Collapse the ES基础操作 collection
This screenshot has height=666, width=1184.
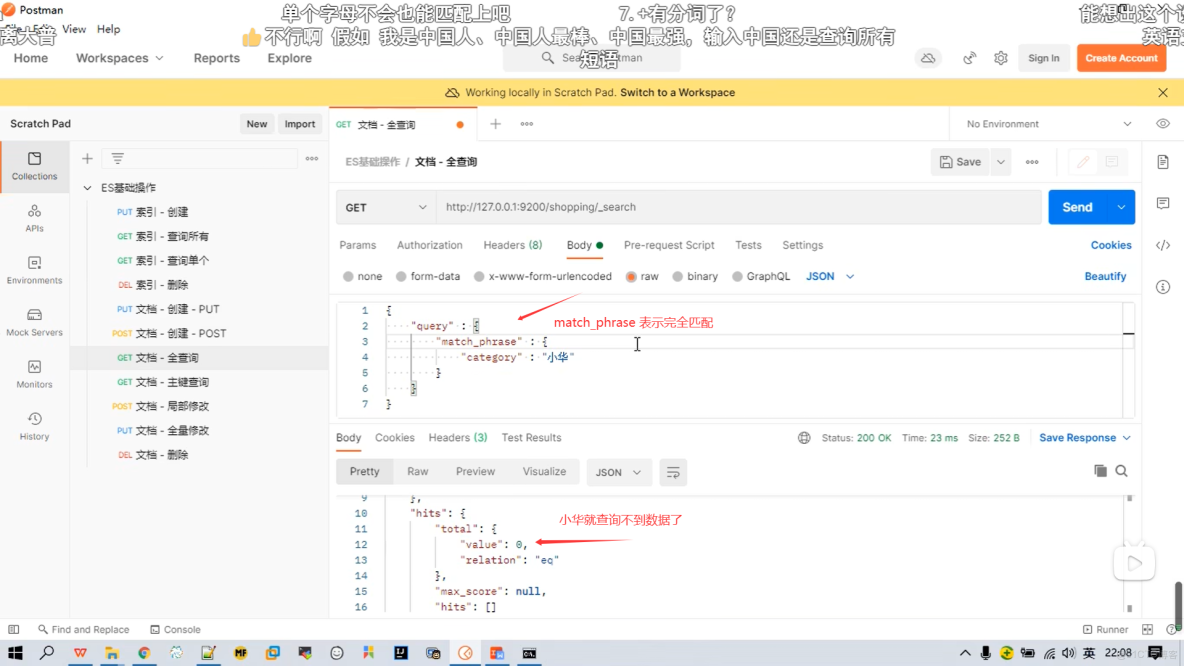point(89,186)
